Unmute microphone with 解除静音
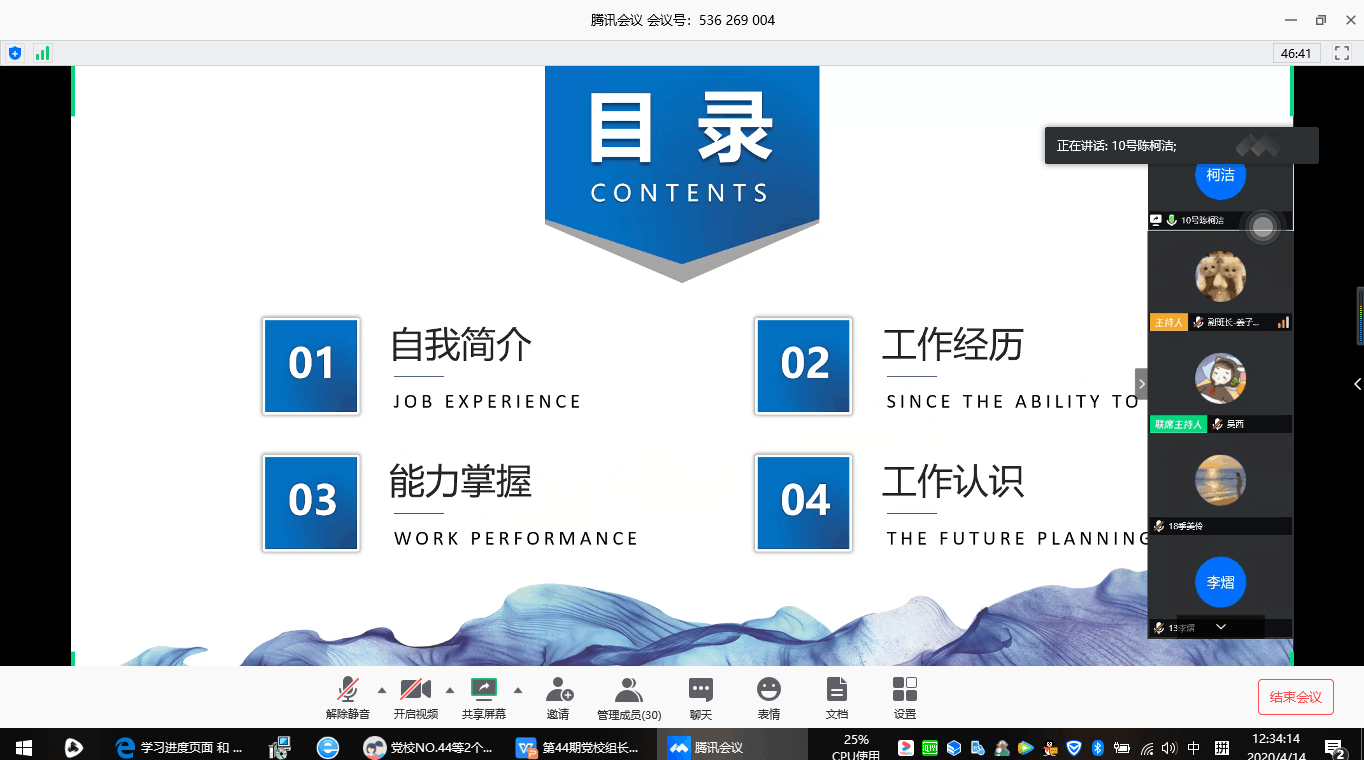1364x760 pixels. pyautogui.click(x=347, y=698)
